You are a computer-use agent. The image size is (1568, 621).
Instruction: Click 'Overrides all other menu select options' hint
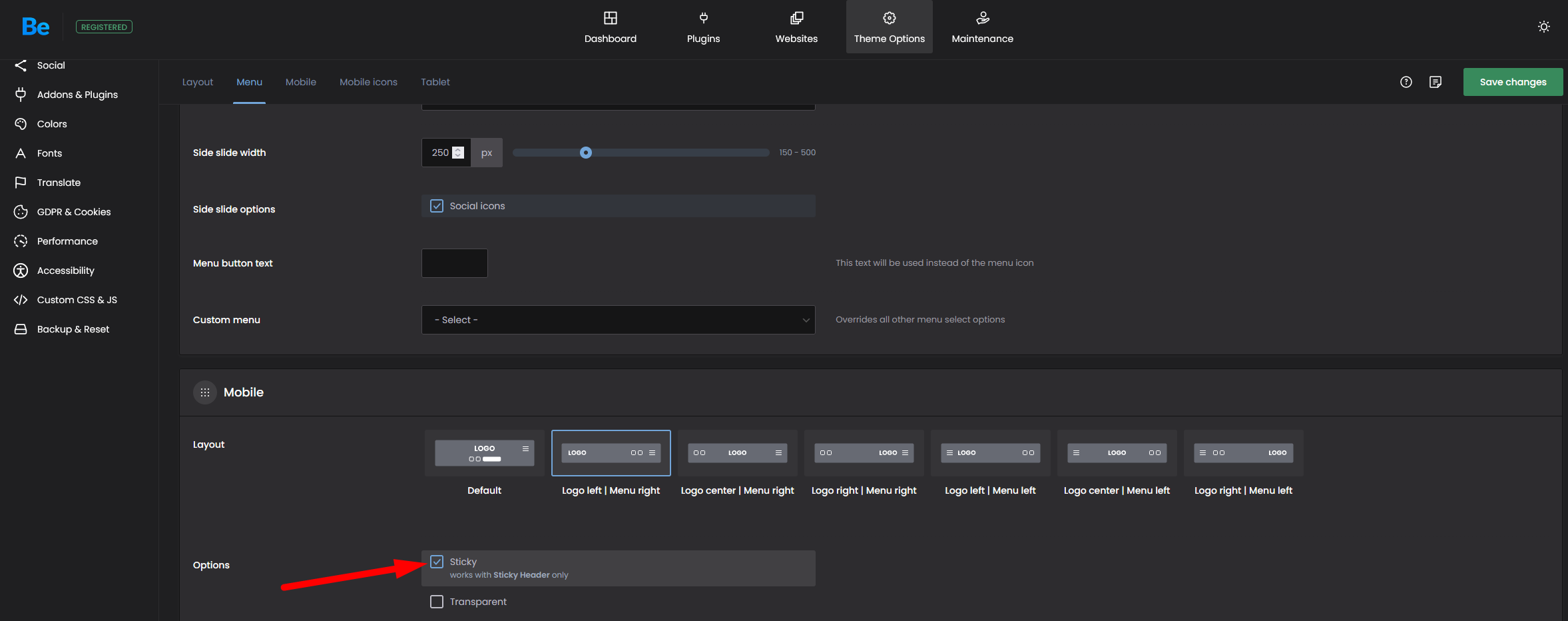[920, 320]
